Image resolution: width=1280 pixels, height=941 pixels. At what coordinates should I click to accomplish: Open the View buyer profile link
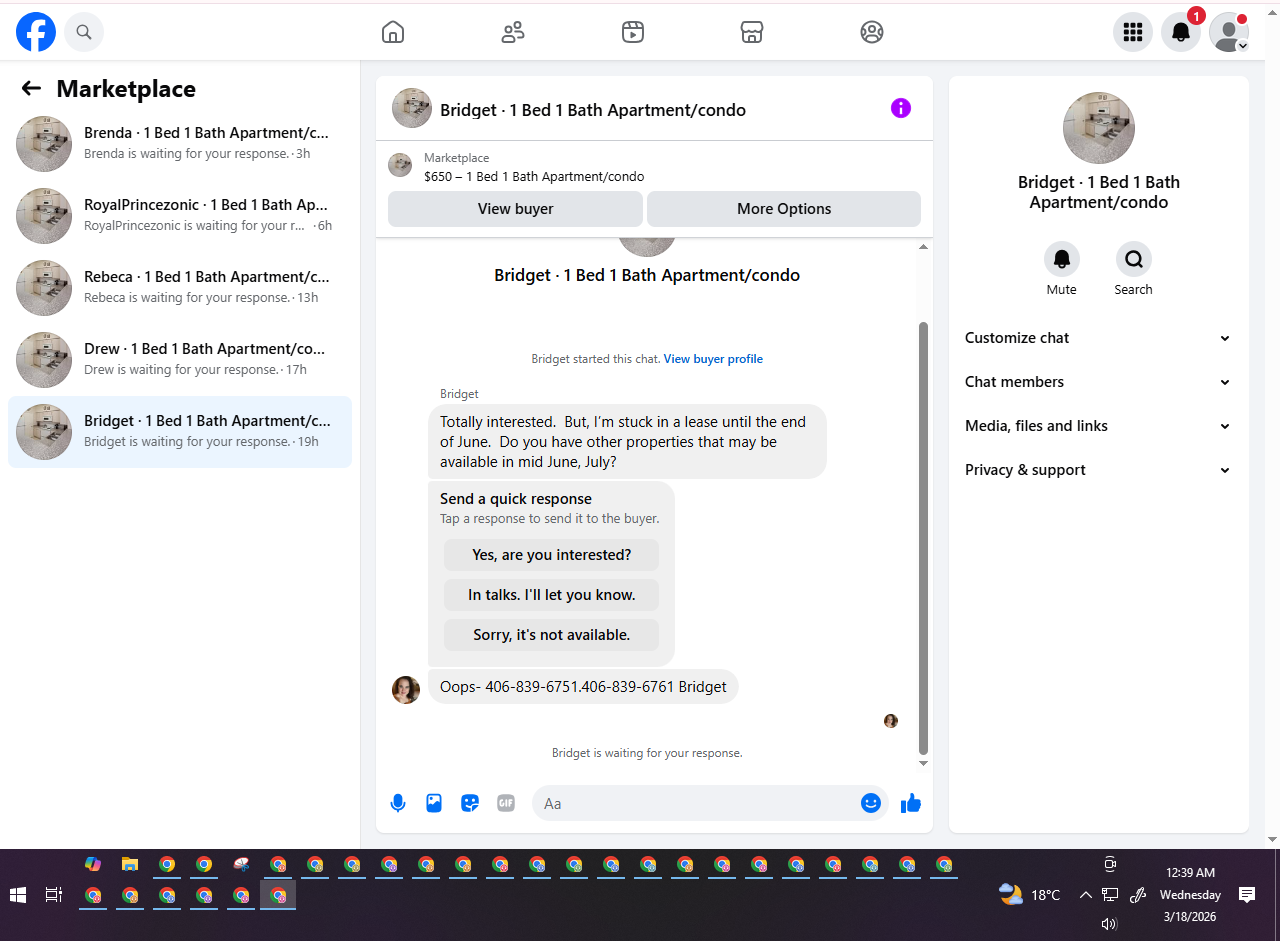(x=713, y=359)
